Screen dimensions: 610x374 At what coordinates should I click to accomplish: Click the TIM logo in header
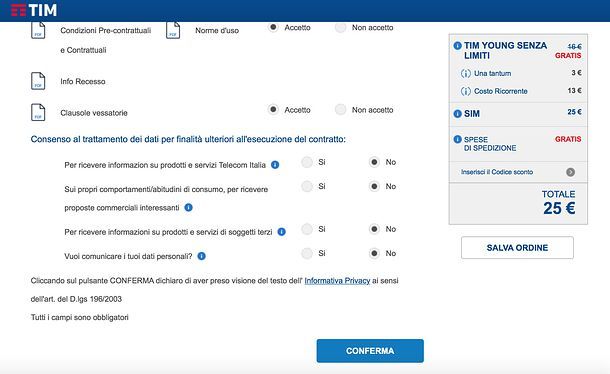click(x=34, y=10)
